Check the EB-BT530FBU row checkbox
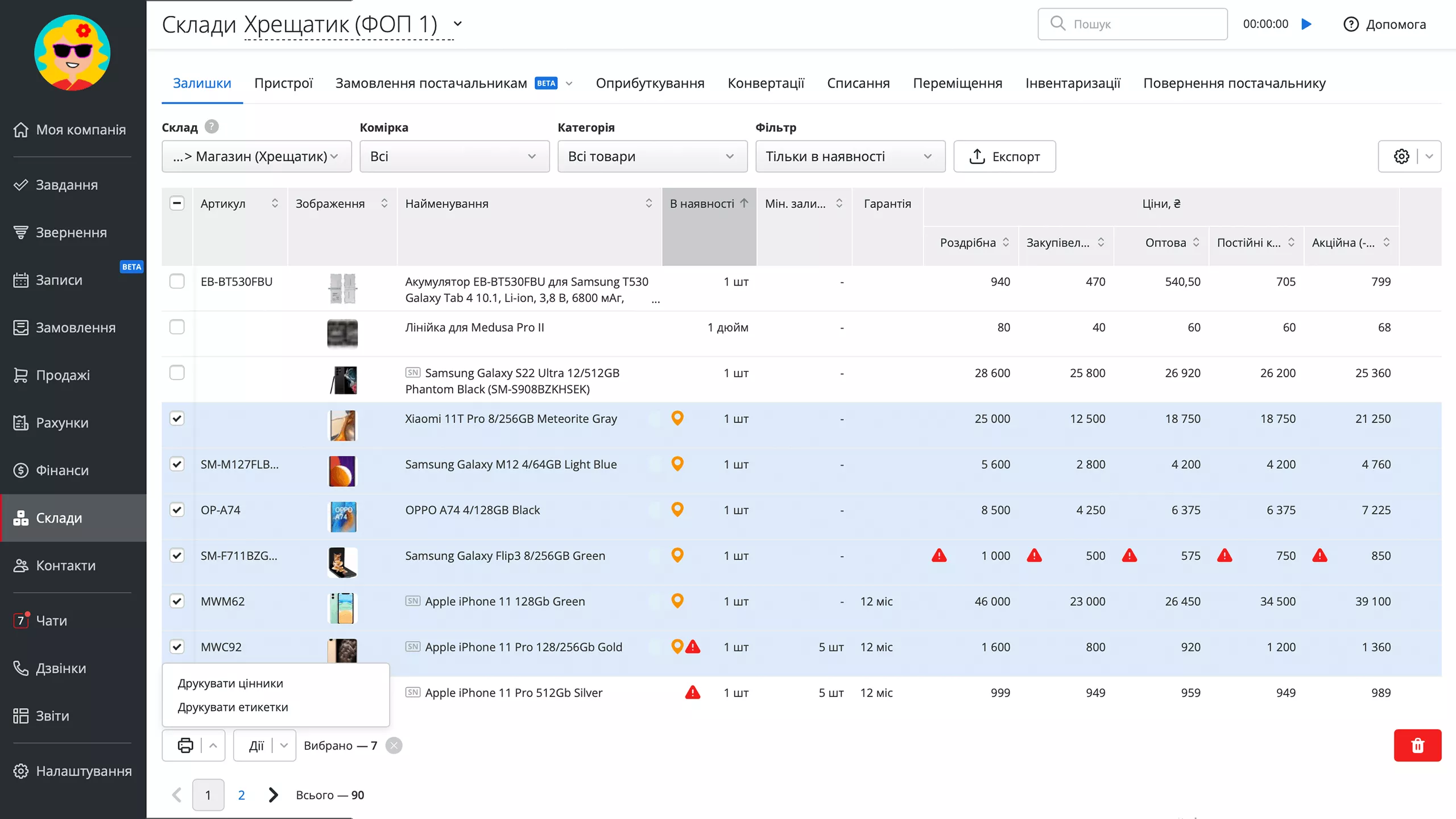The height and width of the screenshot is (819, 1456). tap(177, 281)
